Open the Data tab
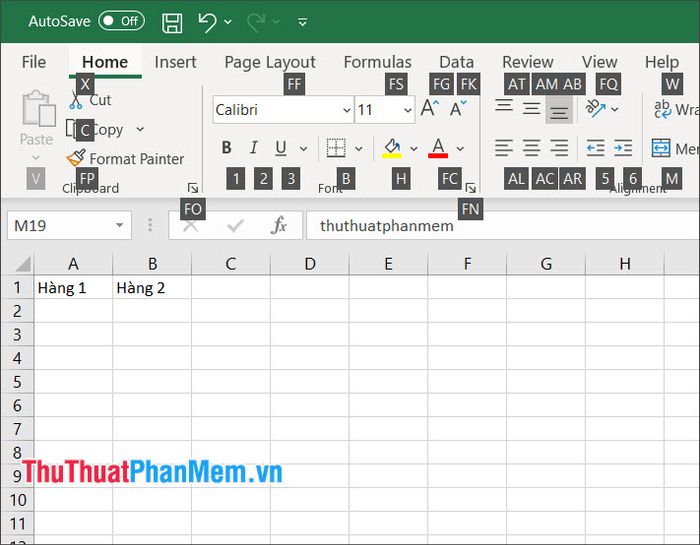The height and width of the screenshot is (545, 700). (x=456, y=62)
